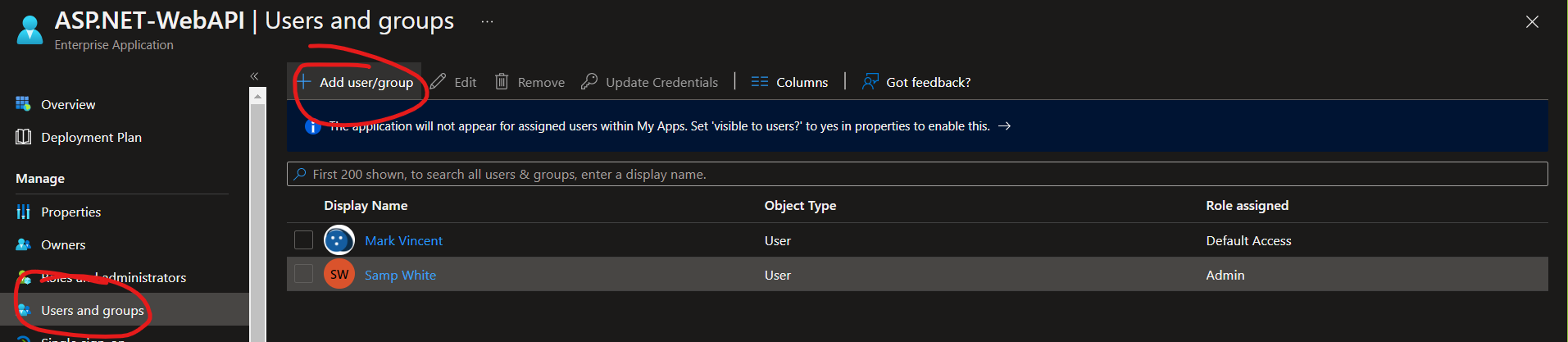Click the User type cell for Samp White

click(x=777, y=275)
